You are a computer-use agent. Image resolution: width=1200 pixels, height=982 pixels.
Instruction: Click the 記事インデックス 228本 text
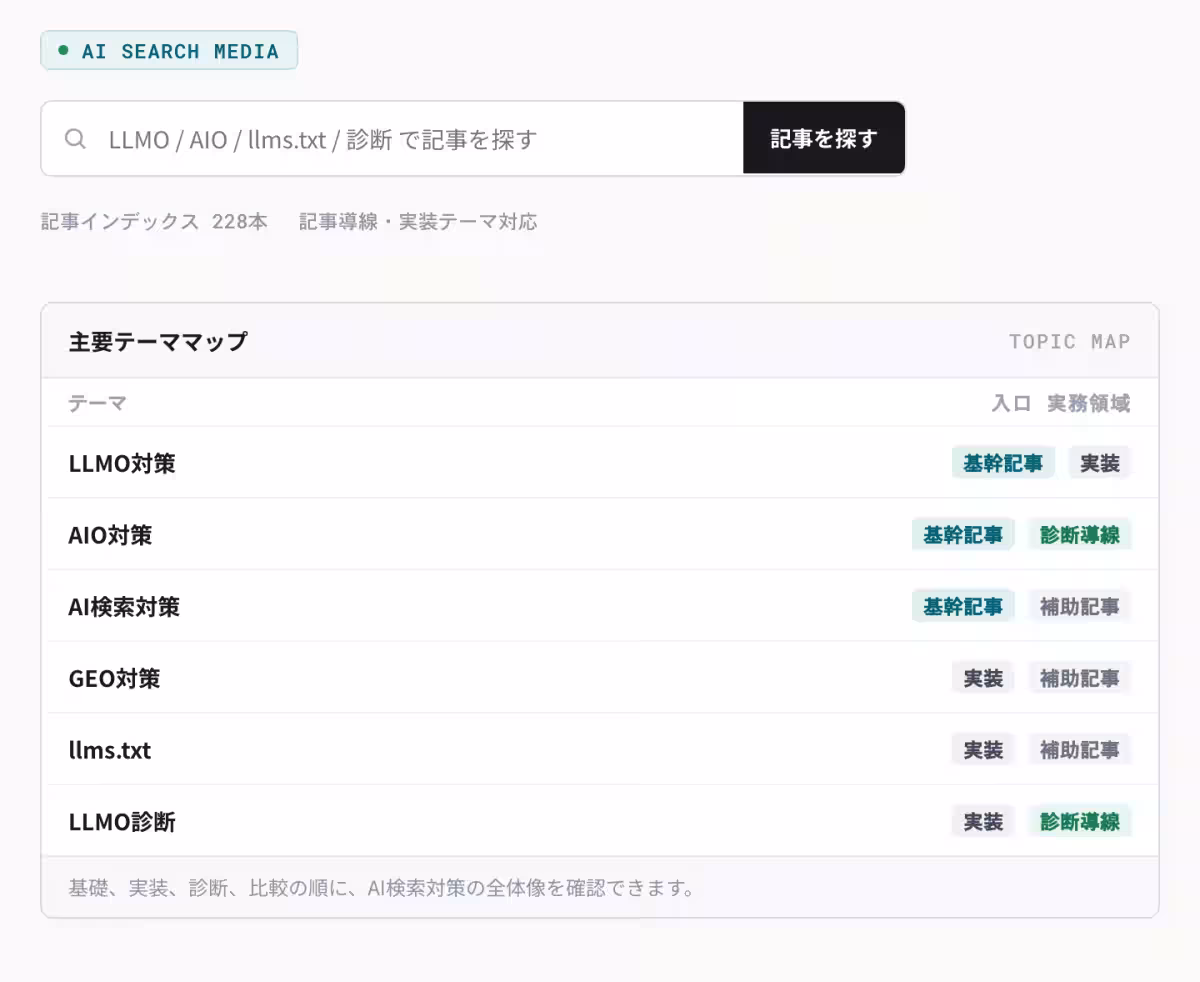coord(154,222)
